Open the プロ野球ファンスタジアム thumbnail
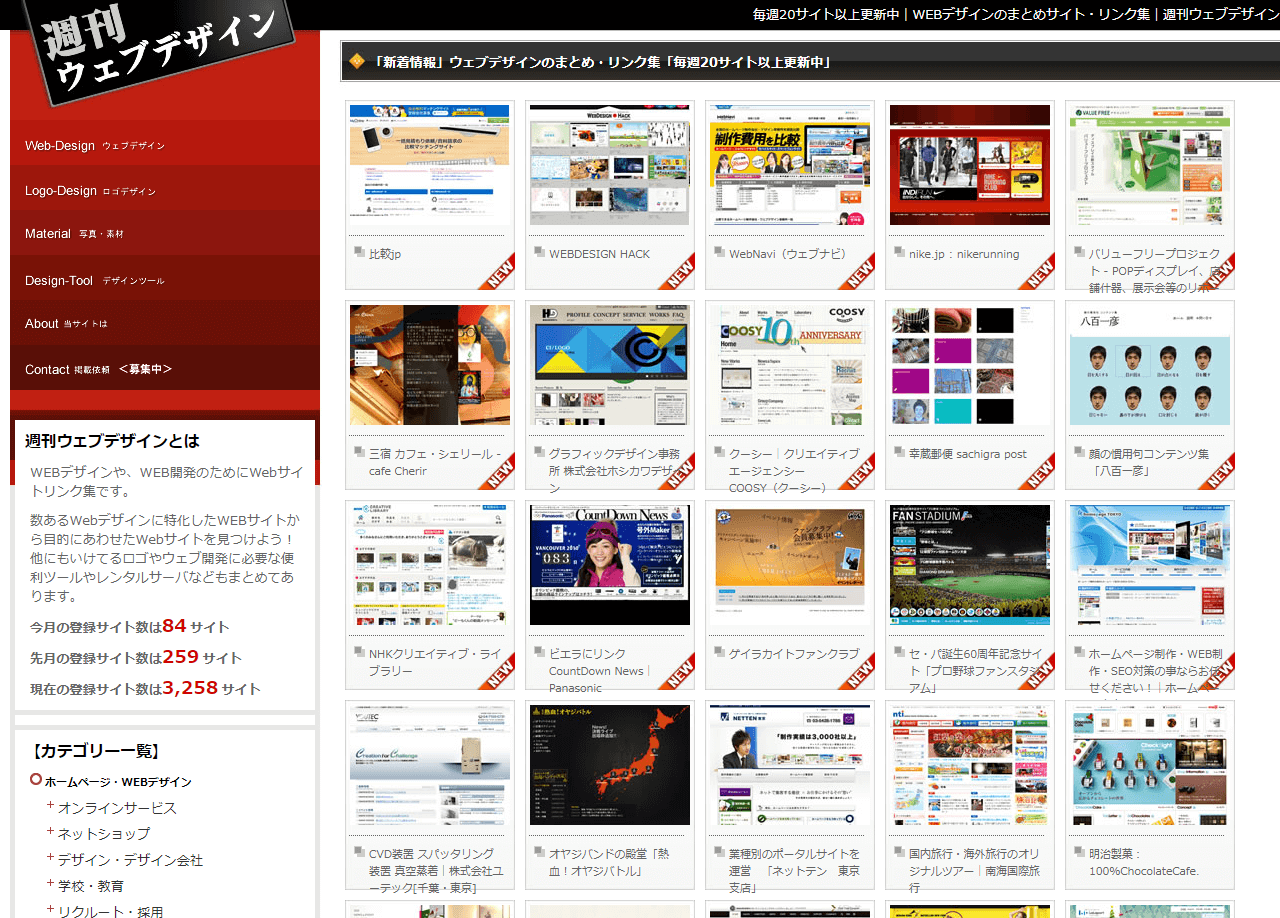The image size is (1280, 918). [x=970, y=565]
